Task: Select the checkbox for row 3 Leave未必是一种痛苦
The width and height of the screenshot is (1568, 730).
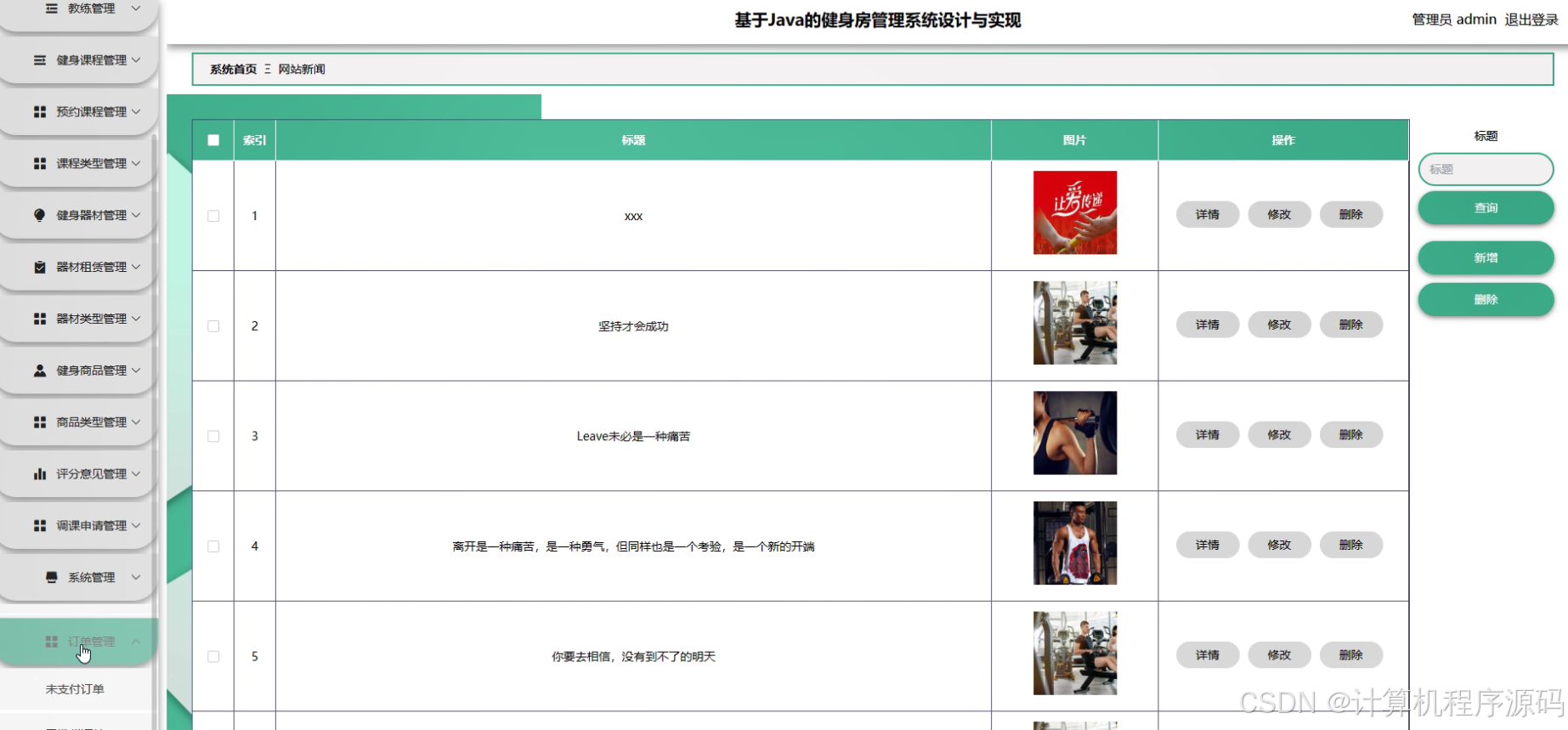Action: tap(213, 436)
